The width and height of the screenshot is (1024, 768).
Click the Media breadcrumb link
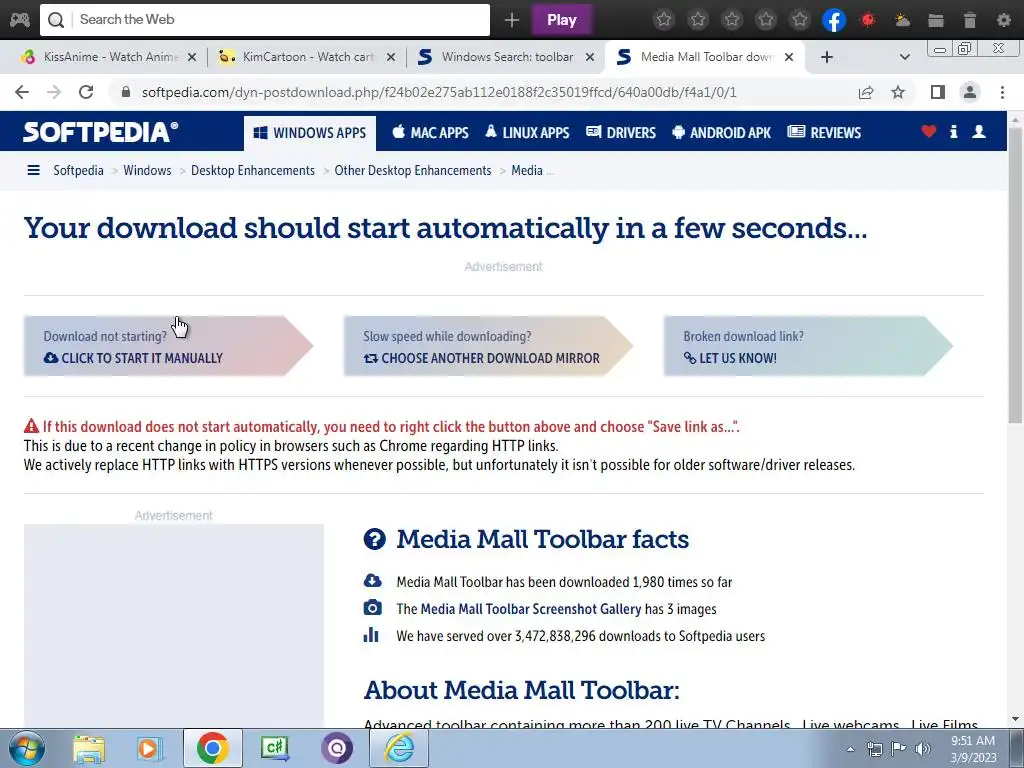tap(527, 170)
